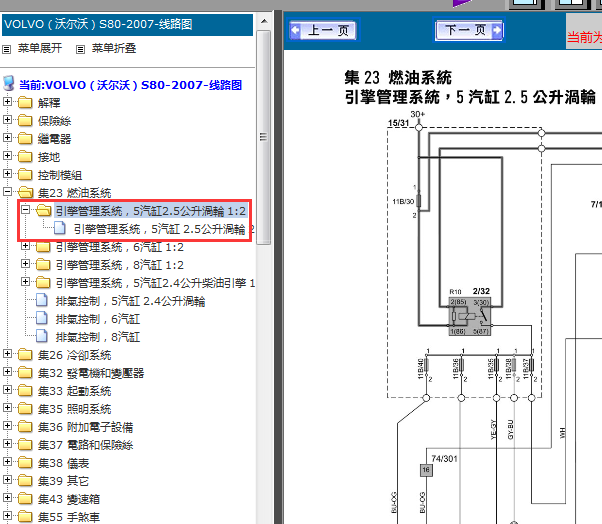Collapse the 集23 燃油系統 node
This screenshot has height=524, width=602.
7,192
